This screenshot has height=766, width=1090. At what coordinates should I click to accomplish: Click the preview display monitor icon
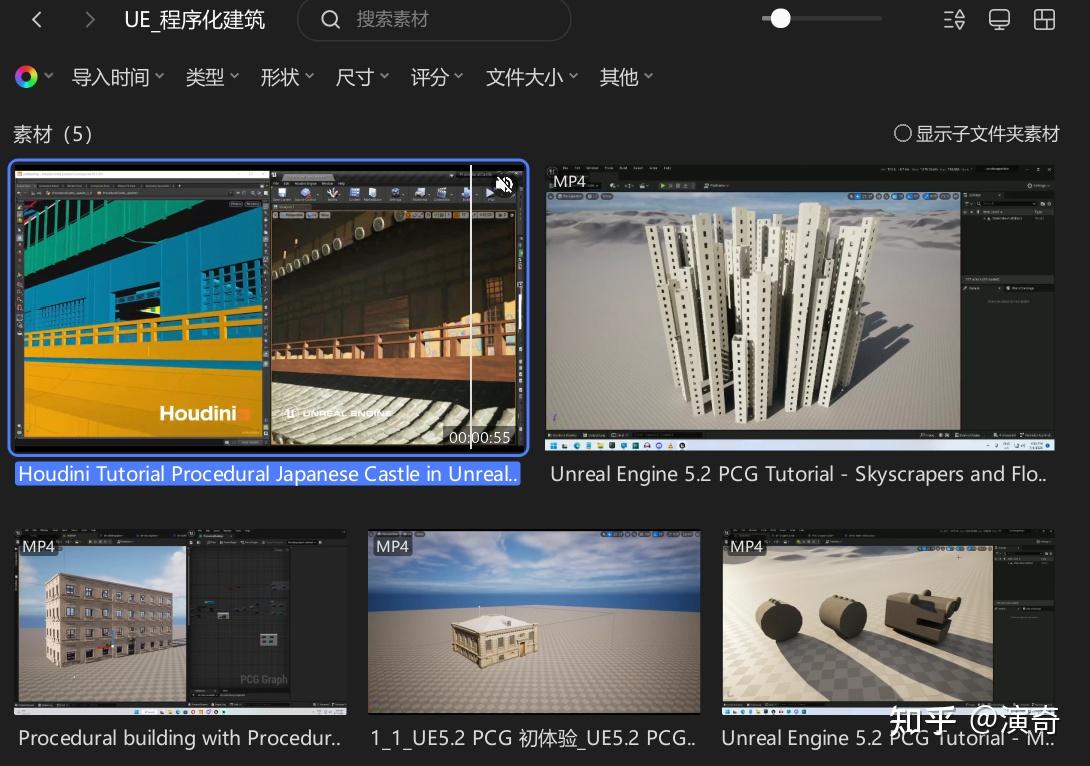(999, 19)
